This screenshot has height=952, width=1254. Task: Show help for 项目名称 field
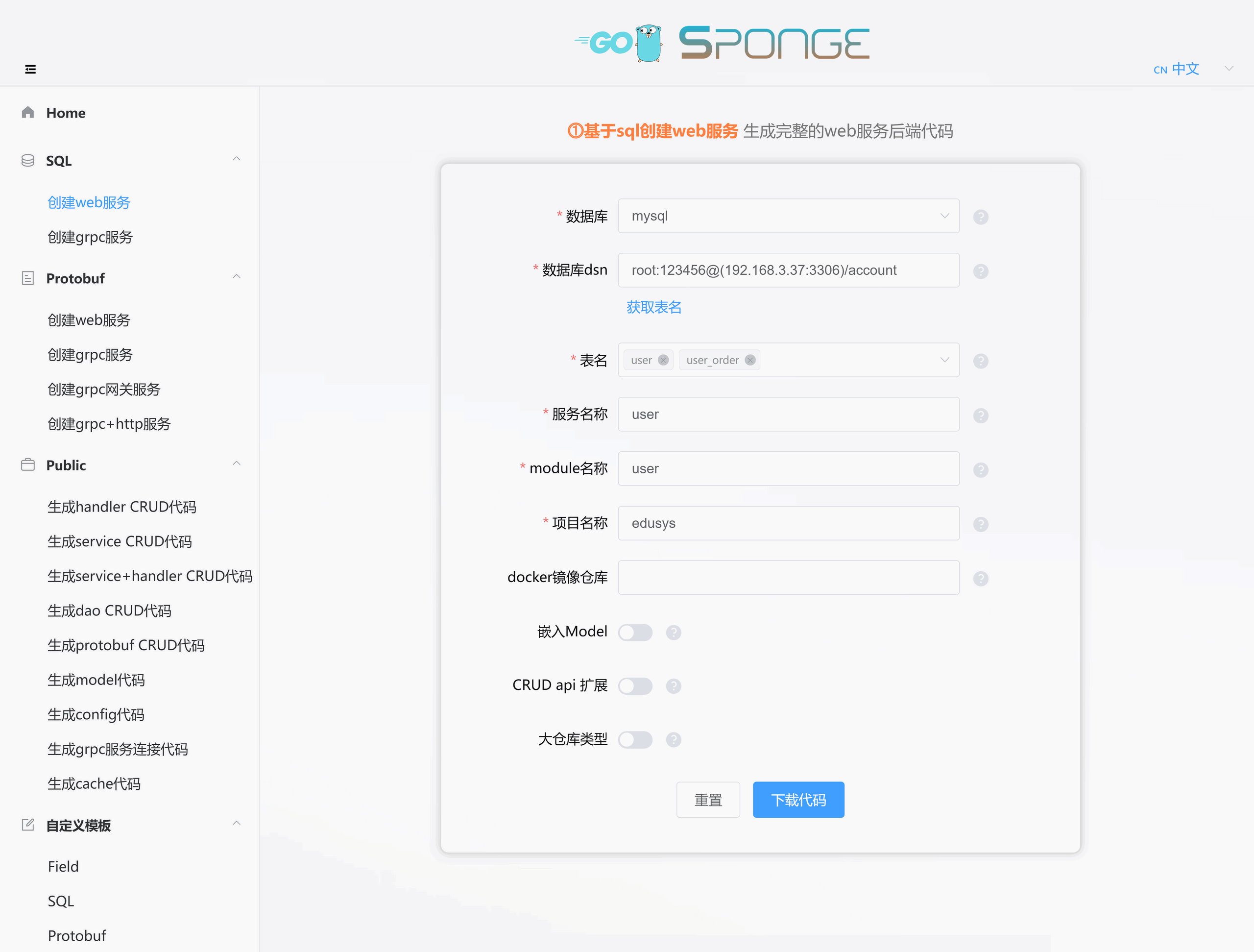click(981, 524)
